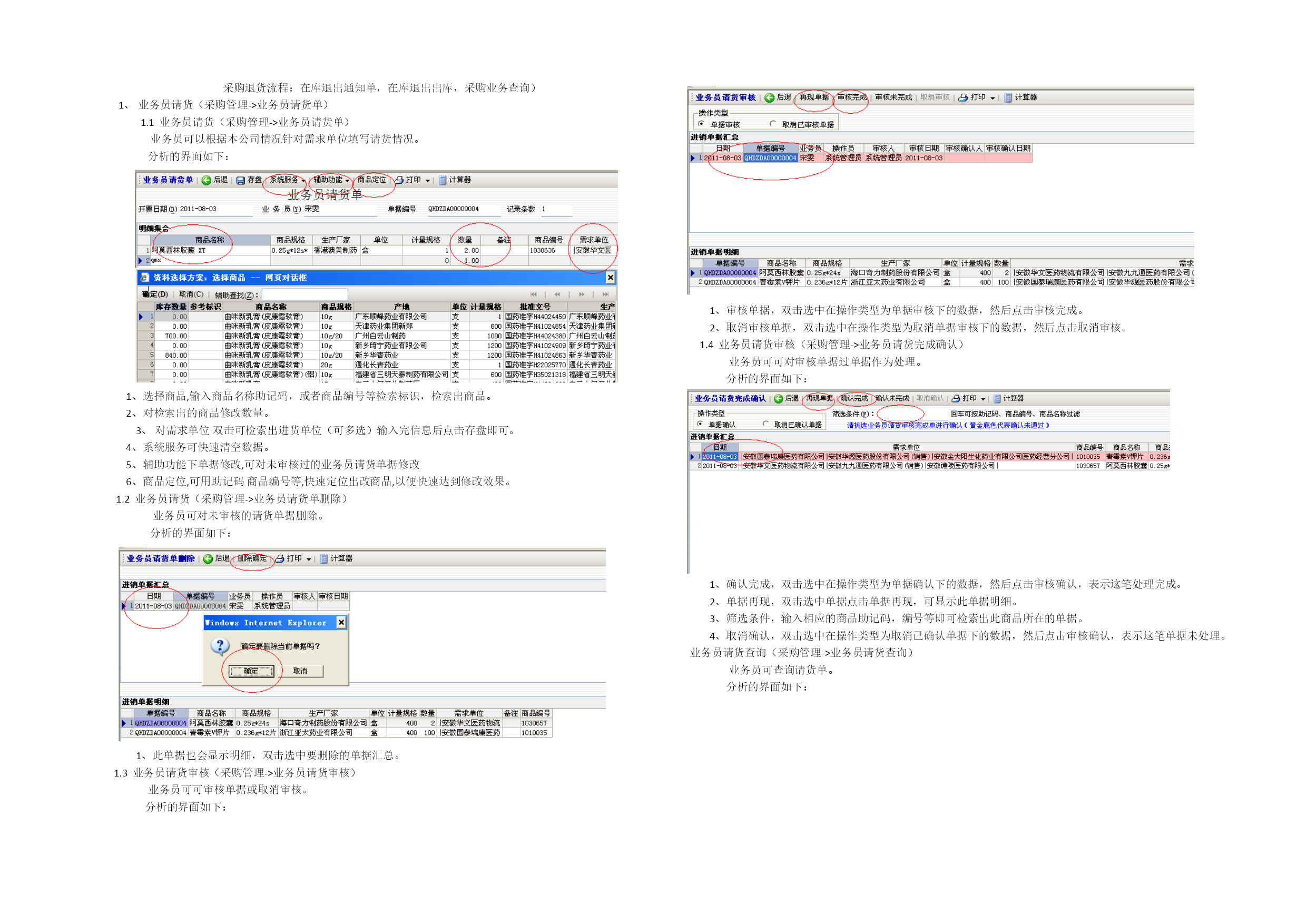This screenshot has height=924, width=1307.
Task: Click printer icon in 业务员请货完成确认 toolbar
Action: coord(956,399)
